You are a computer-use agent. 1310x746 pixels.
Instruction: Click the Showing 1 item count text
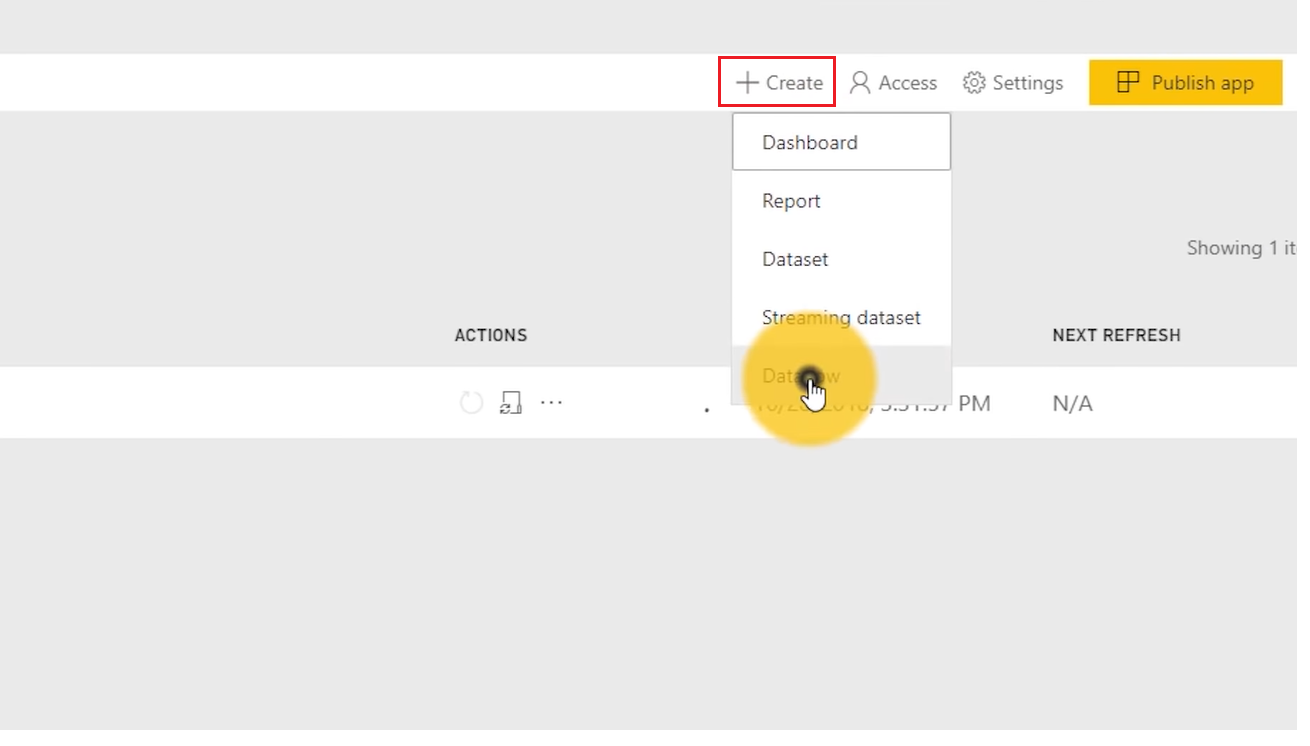click(x=1241, y=248)
